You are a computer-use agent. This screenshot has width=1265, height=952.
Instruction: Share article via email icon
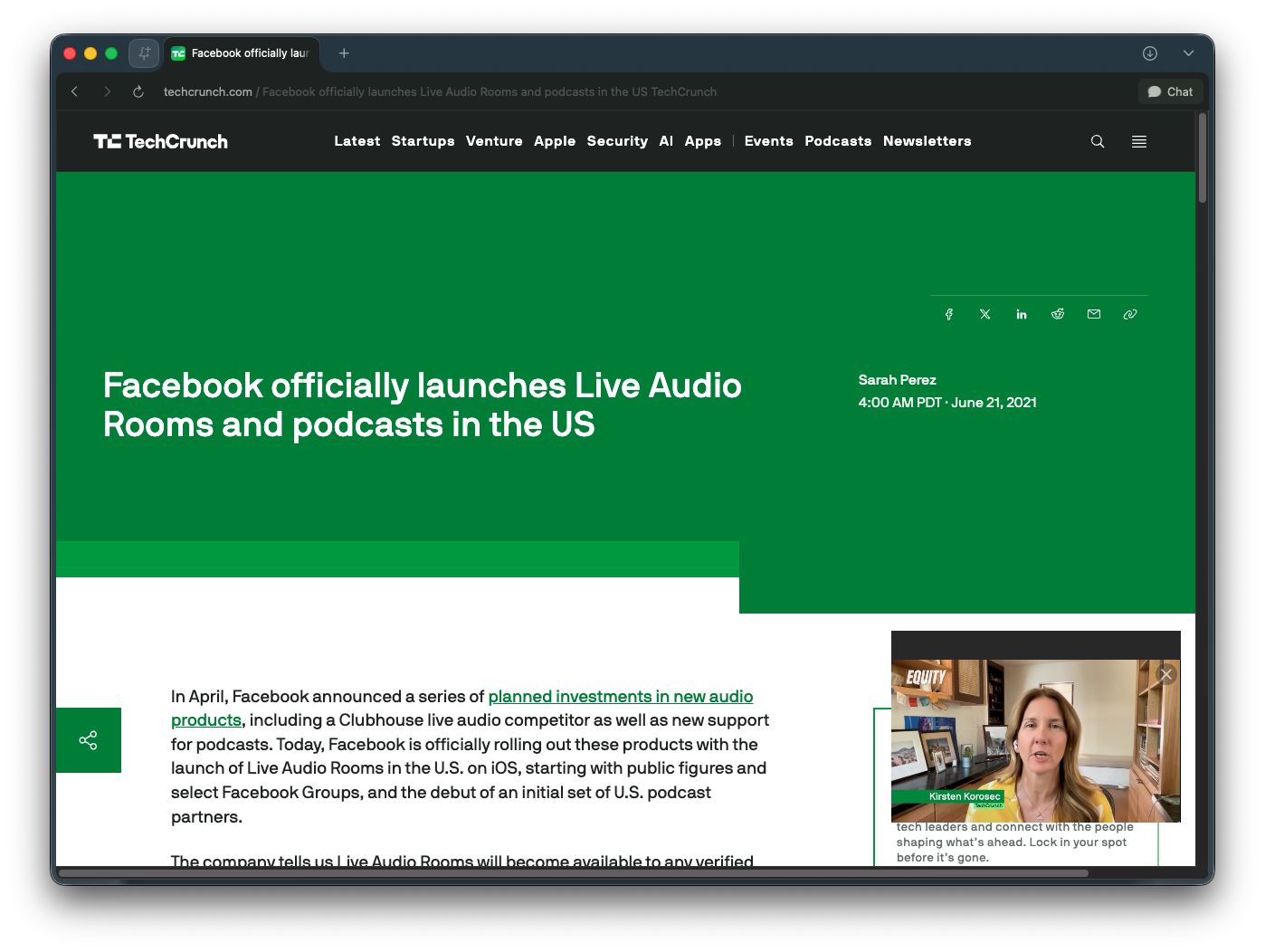tap(1094, 314)
